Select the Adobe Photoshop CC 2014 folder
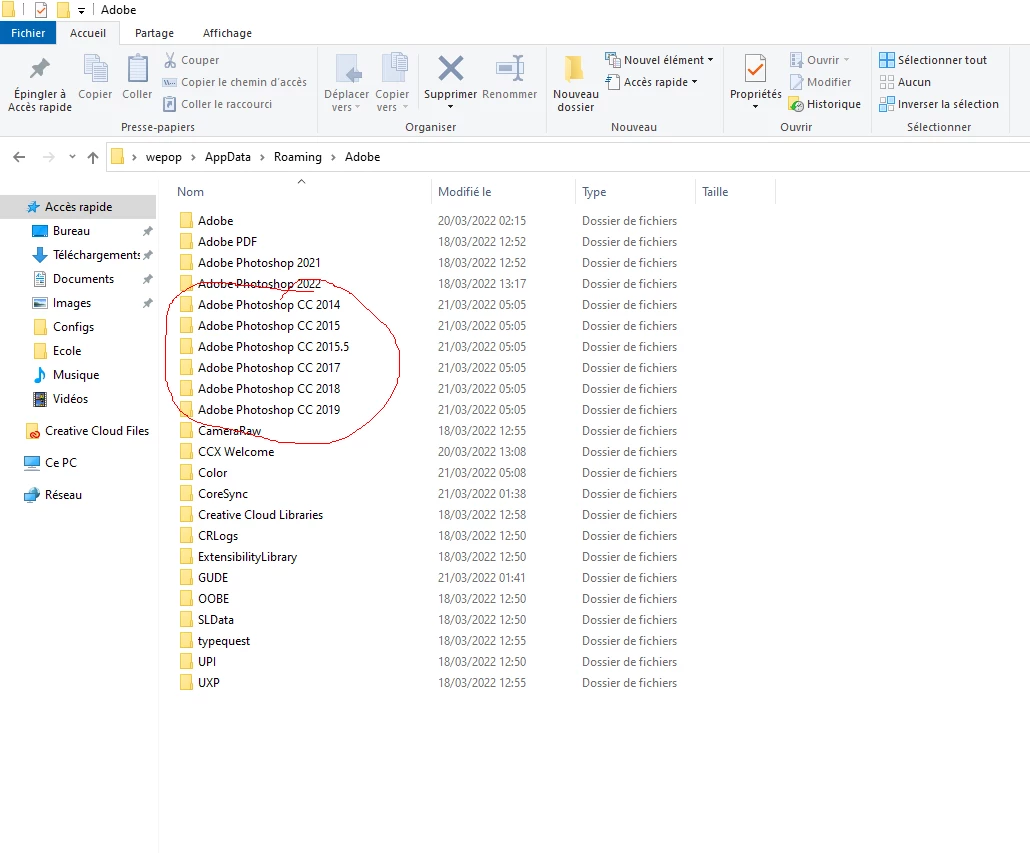1030x853 pixels. point(269,305)
